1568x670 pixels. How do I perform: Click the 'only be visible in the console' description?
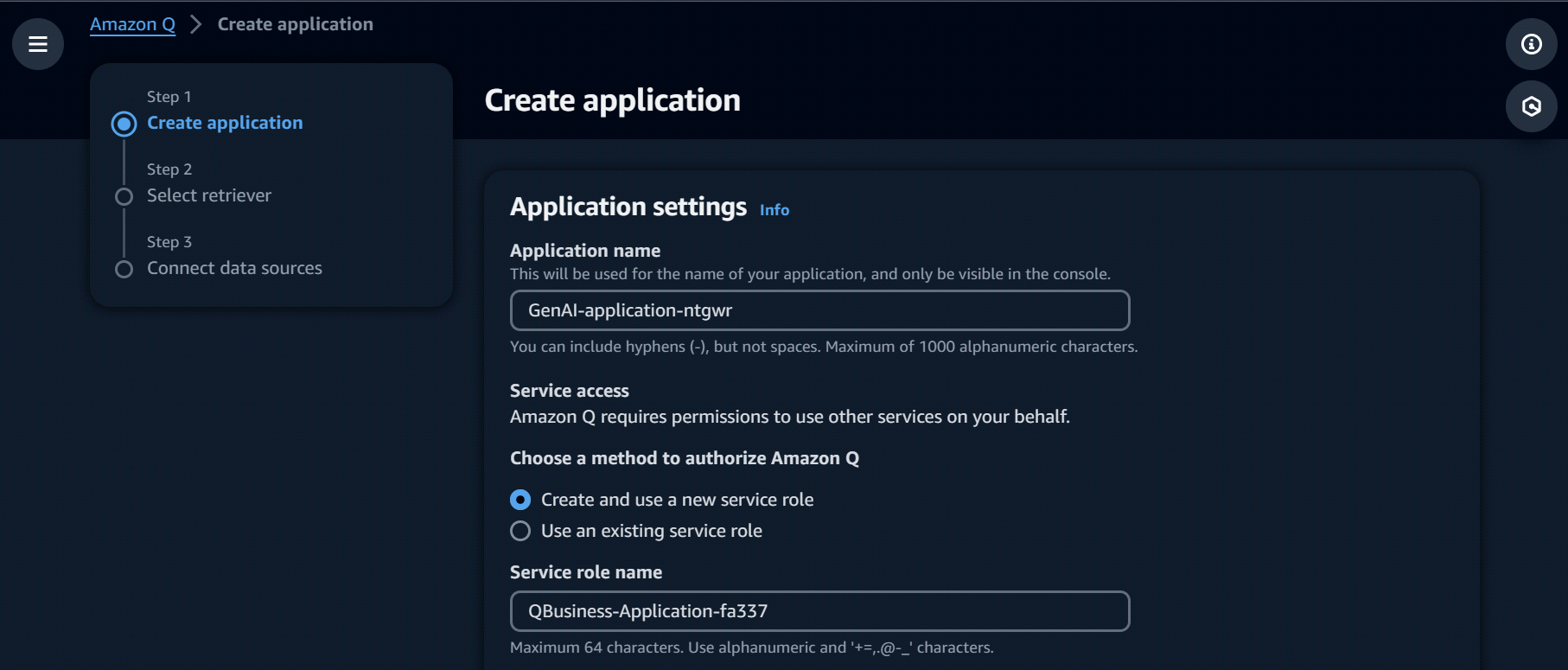tap(810, 274)
